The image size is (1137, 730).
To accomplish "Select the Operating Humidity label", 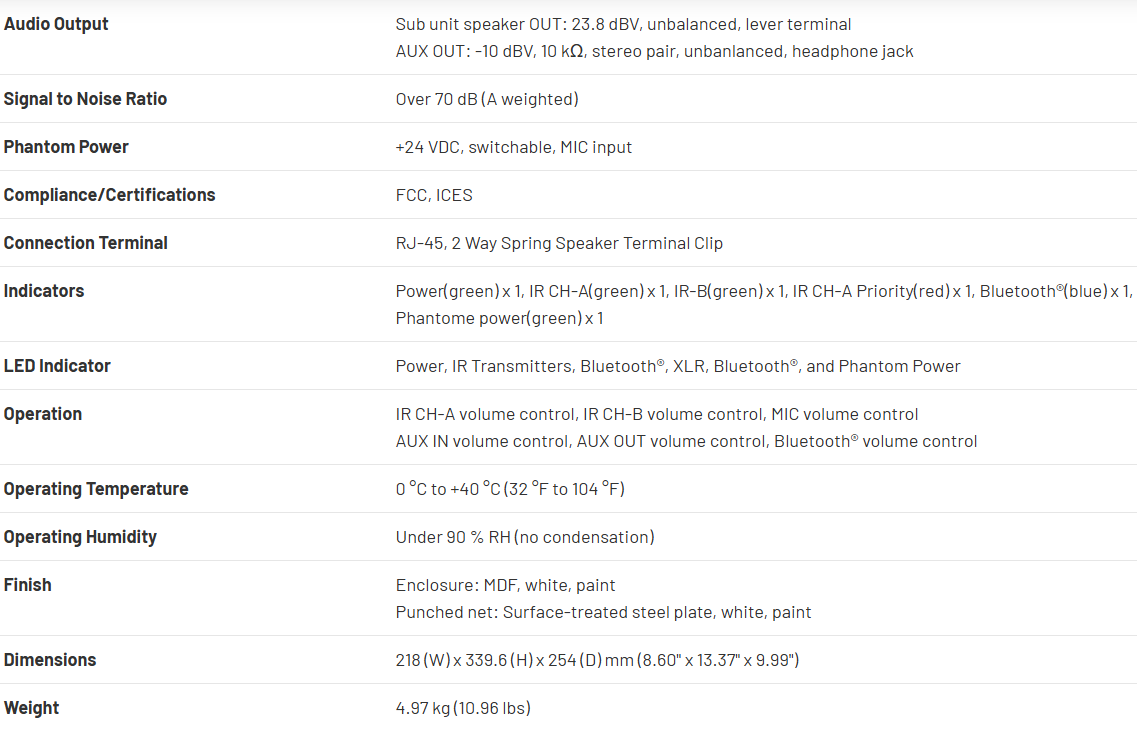I will (x=80, y=537).
